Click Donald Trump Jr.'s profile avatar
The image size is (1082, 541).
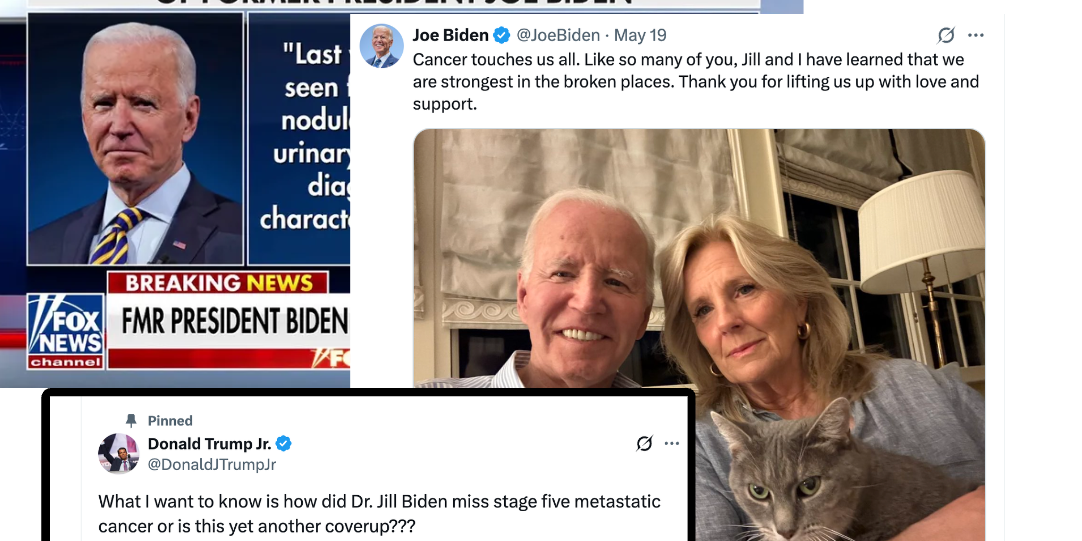(x=118, y=453)
